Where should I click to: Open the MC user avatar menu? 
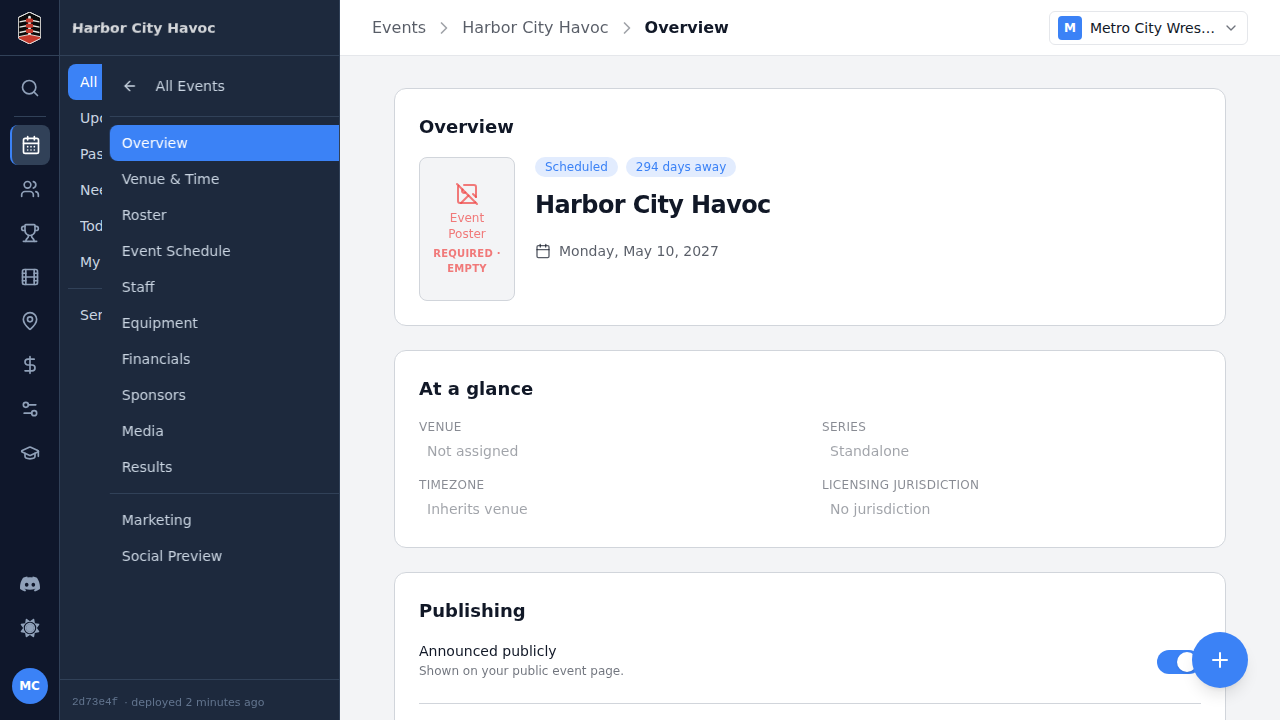tap(30, 686)
